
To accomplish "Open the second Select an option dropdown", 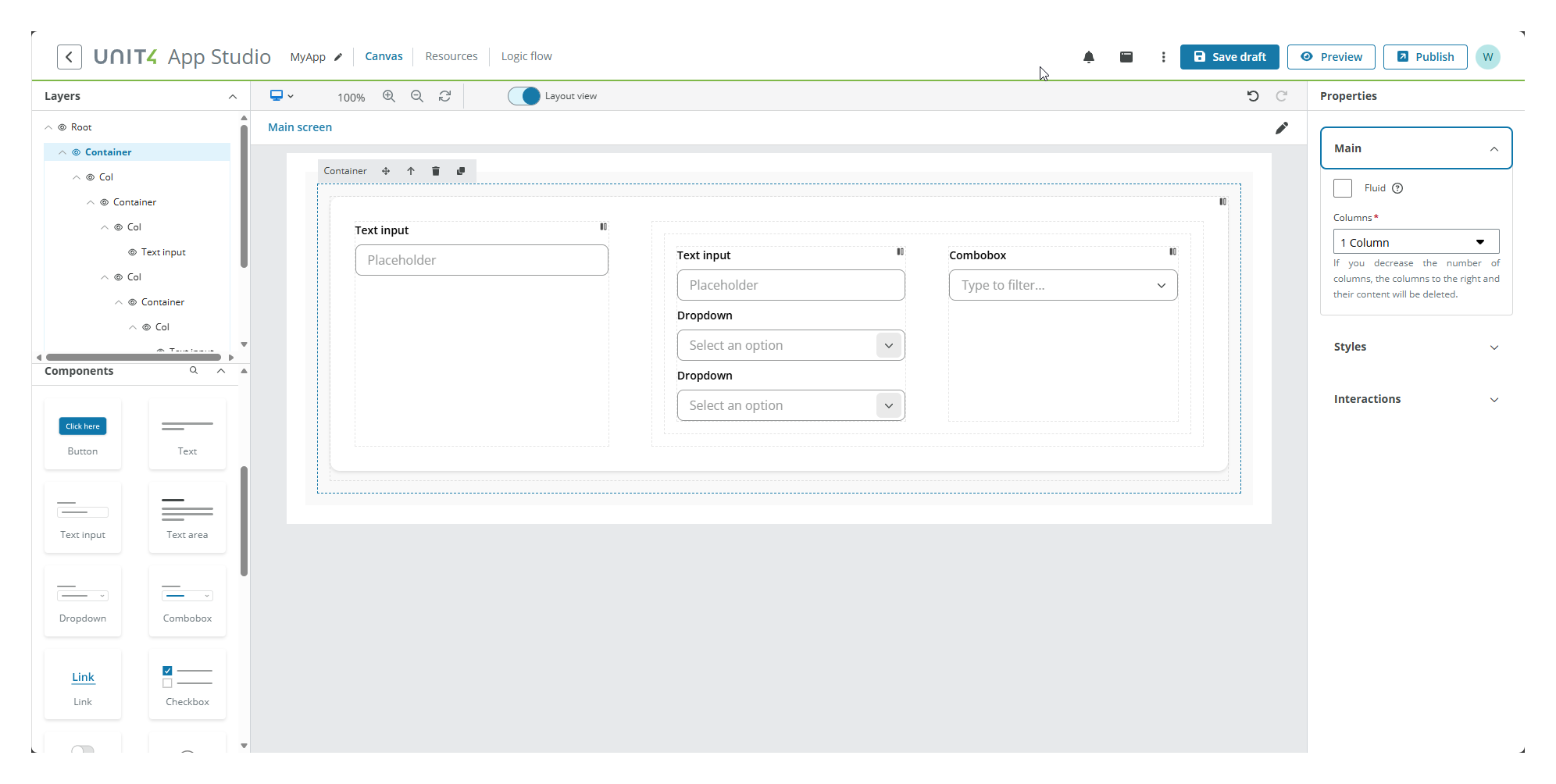I will (x=790, y=405).
